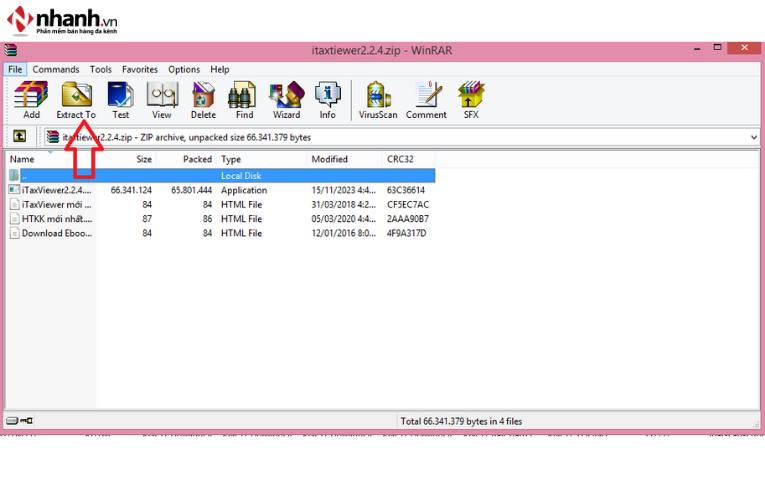Image resolution: width=765 pixels, height=478 pixels.
Task: Open the Options menu
Action: tap(184, 69)
